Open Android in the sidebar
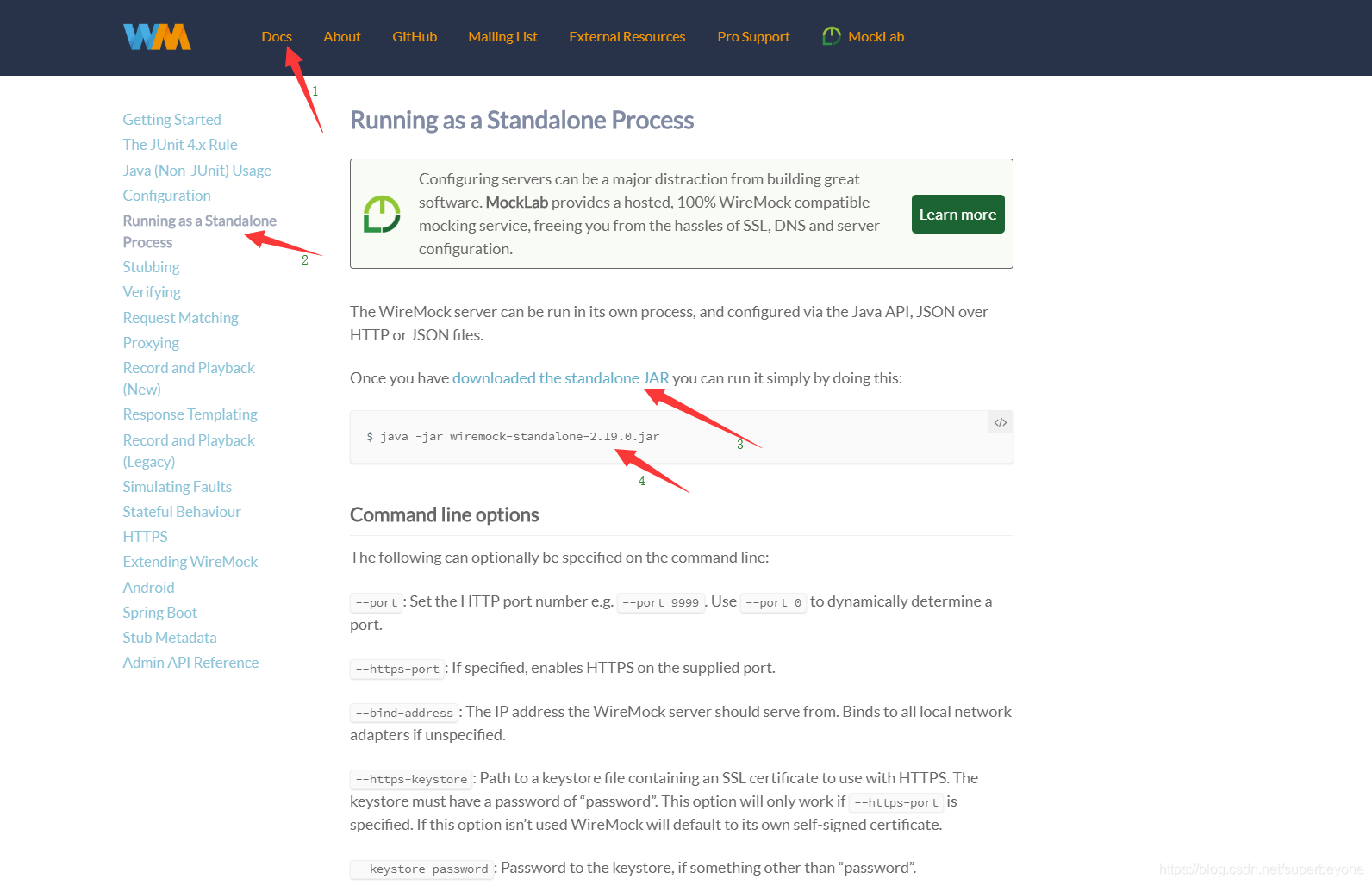Image resolution: width=1372 pixels, height=885 pixels. click(x=148, y=588)
